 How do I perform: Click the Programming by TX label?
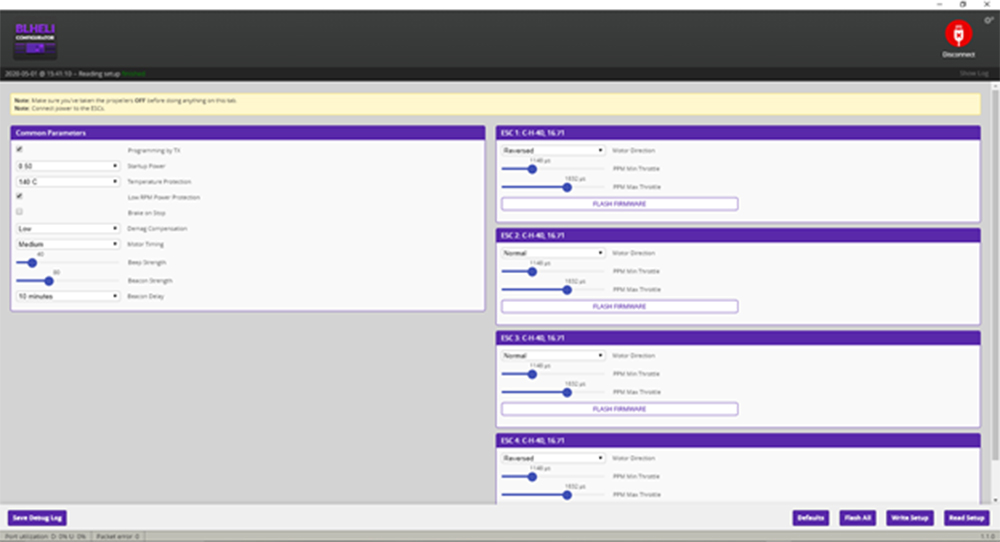click(154, 150)
